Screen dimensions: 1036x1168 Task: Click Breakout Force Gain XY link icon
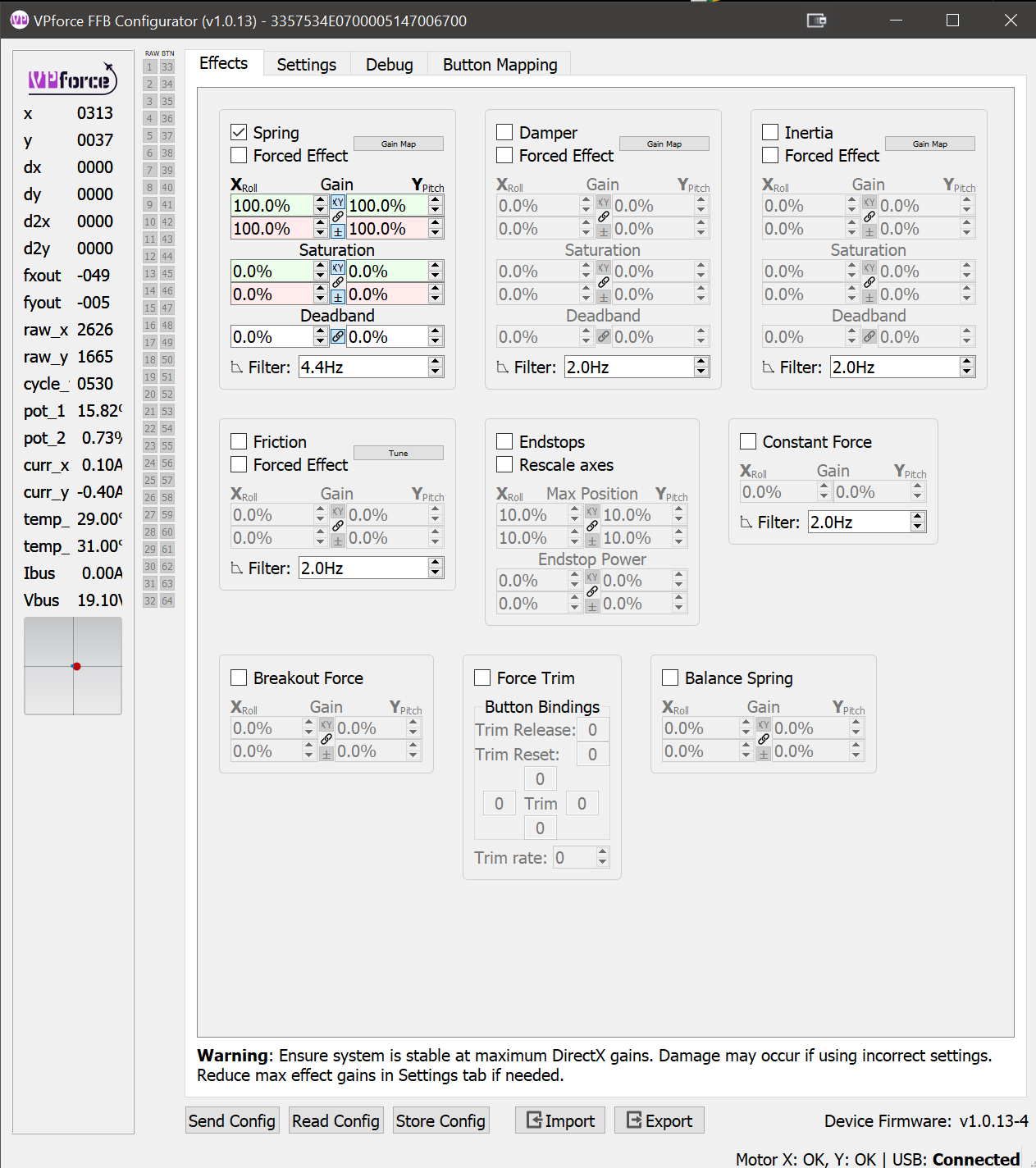(x=326, y=724)
